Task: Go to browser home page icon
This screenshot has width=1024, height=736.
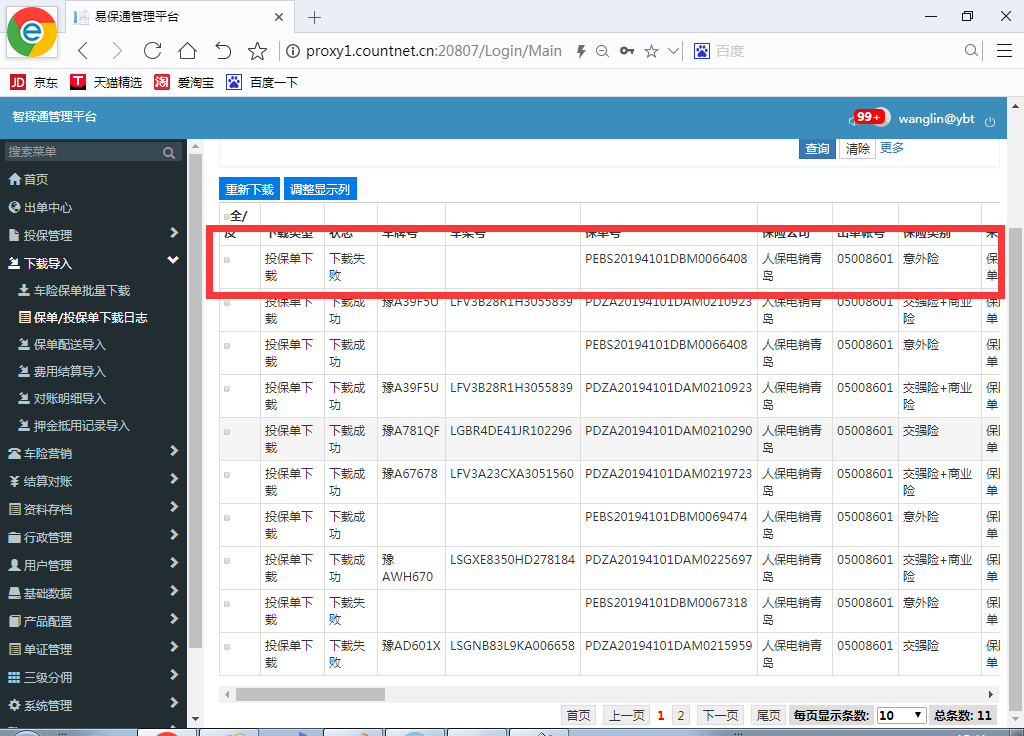Action: [187, 51]
